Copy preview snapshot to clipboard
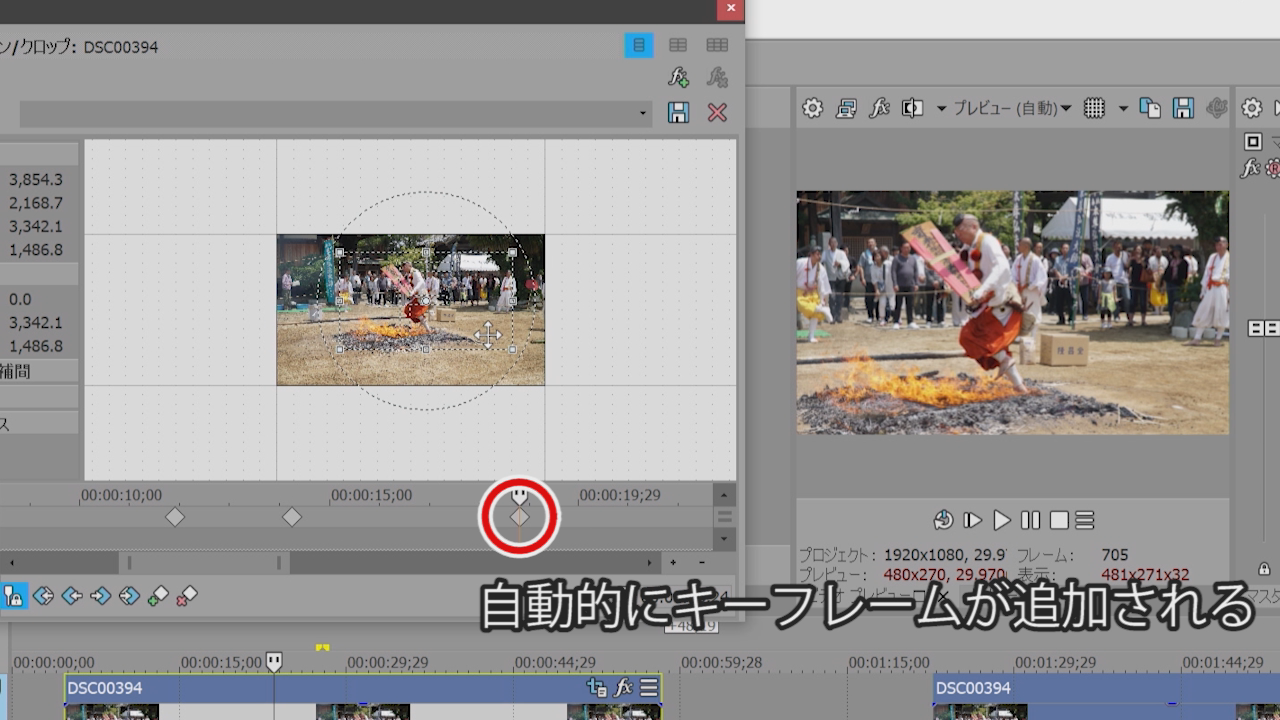The image size is (1280, 720). tap(1150, 108)
